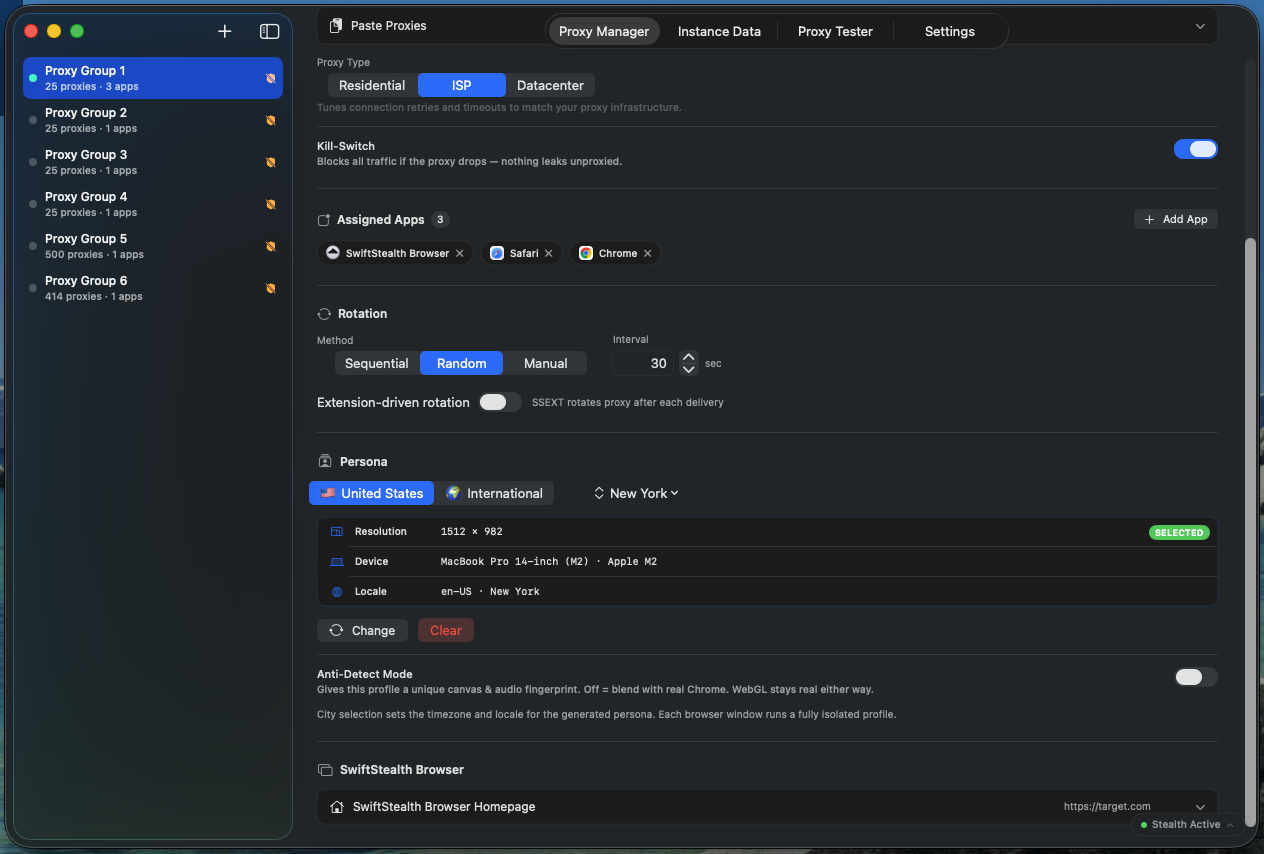1264x854 pixels.
Task: Click the Clear persona button
Action: (446, 630)
